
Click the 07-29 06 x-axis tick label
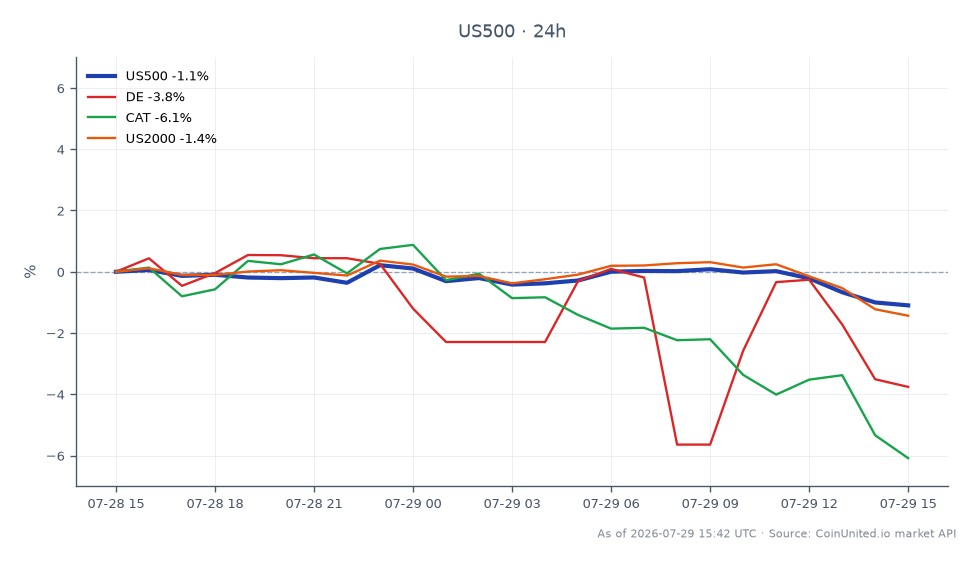(611, 504)
